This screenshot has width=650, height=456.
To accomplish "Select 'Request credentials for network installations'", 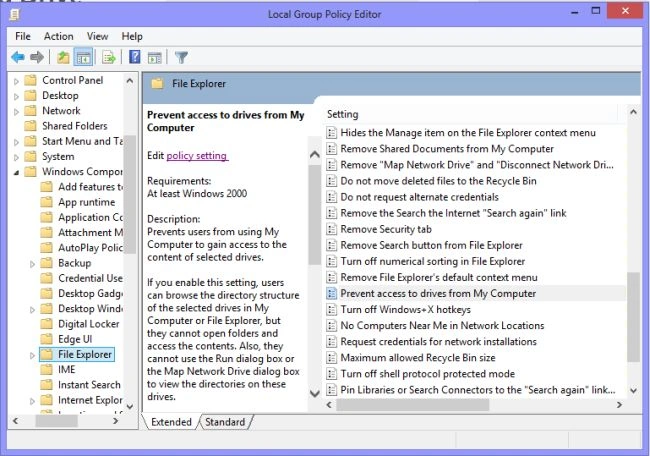I will tap(439, 342).
